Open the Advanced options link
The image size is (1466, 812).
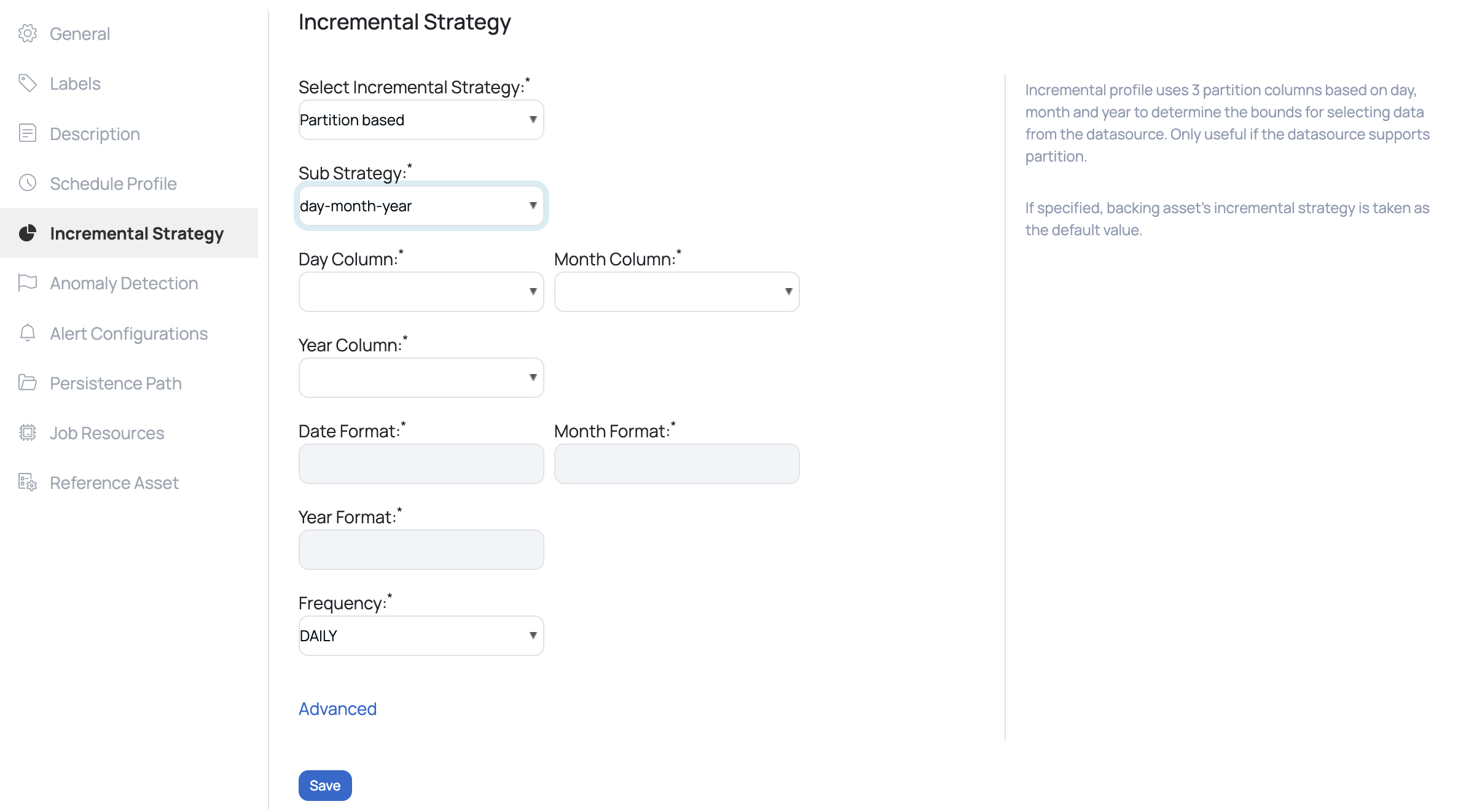[x=337, y=708]
